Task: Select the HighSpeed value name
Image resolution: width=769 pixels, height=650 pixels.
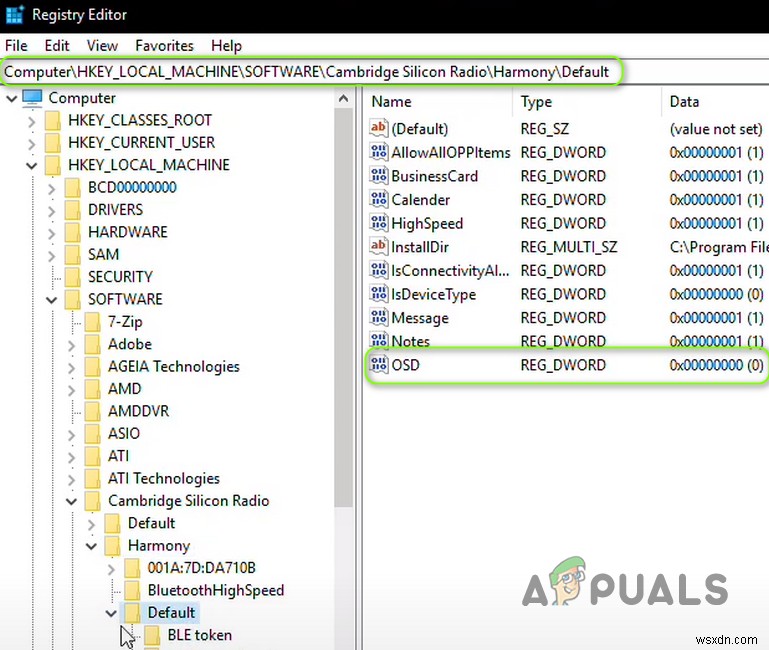Action: 427,224
